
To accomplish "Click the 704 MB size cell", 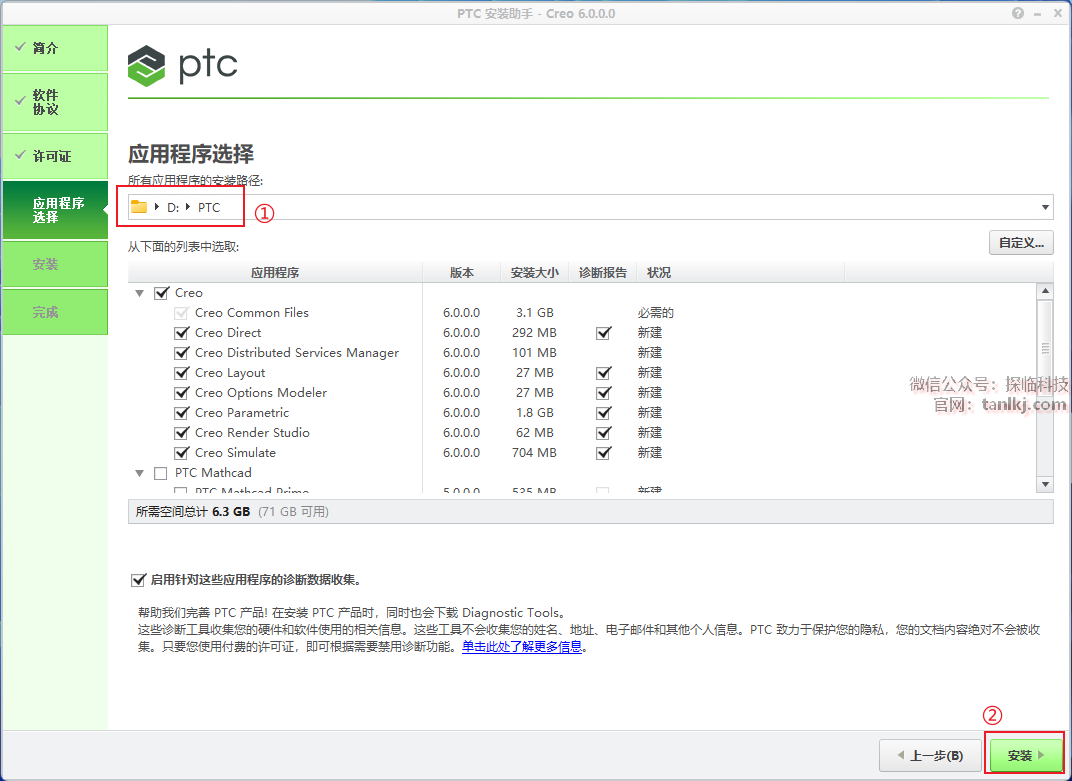I will tap(534, 453).
